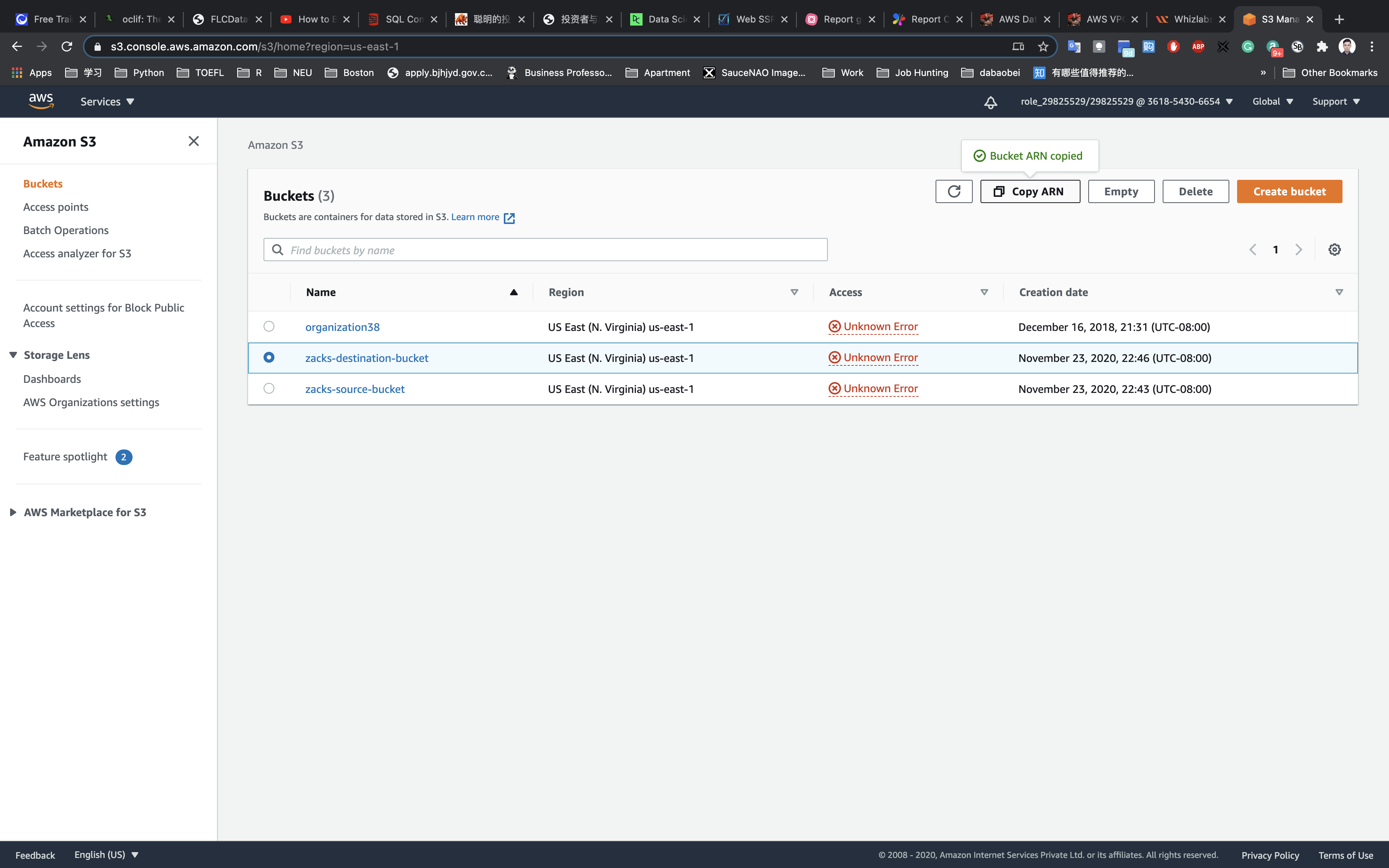The height and width of the screenshot is (868, 1389).
Task: Collapse the Storage Lens section
Action: tap(13, 355)
